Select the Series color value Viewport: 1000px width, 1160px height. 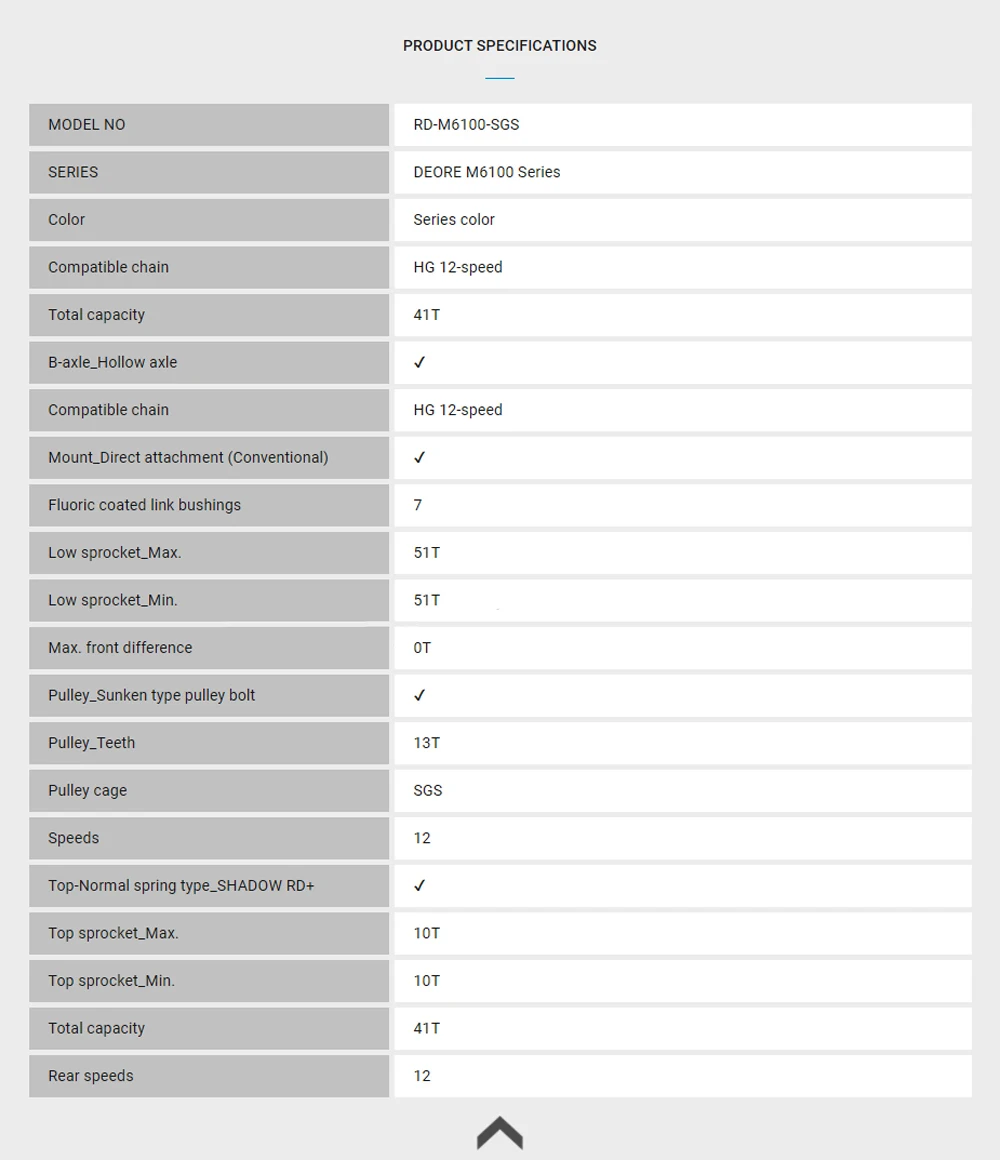[453, 220]
